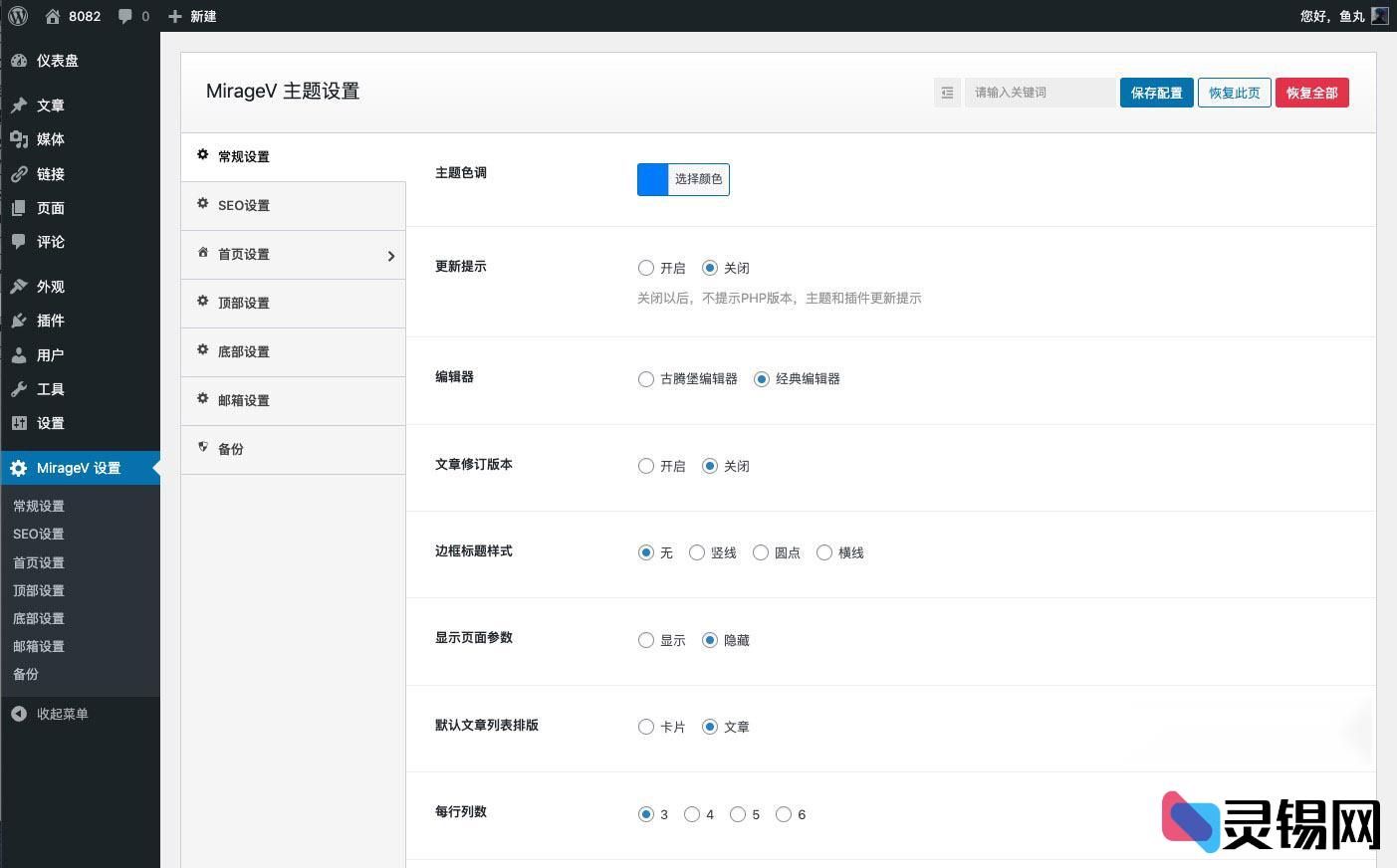Save settings with 保存配置 button
The image size is (1397, 868).
pyautogui.click(x=1156, y=92)
